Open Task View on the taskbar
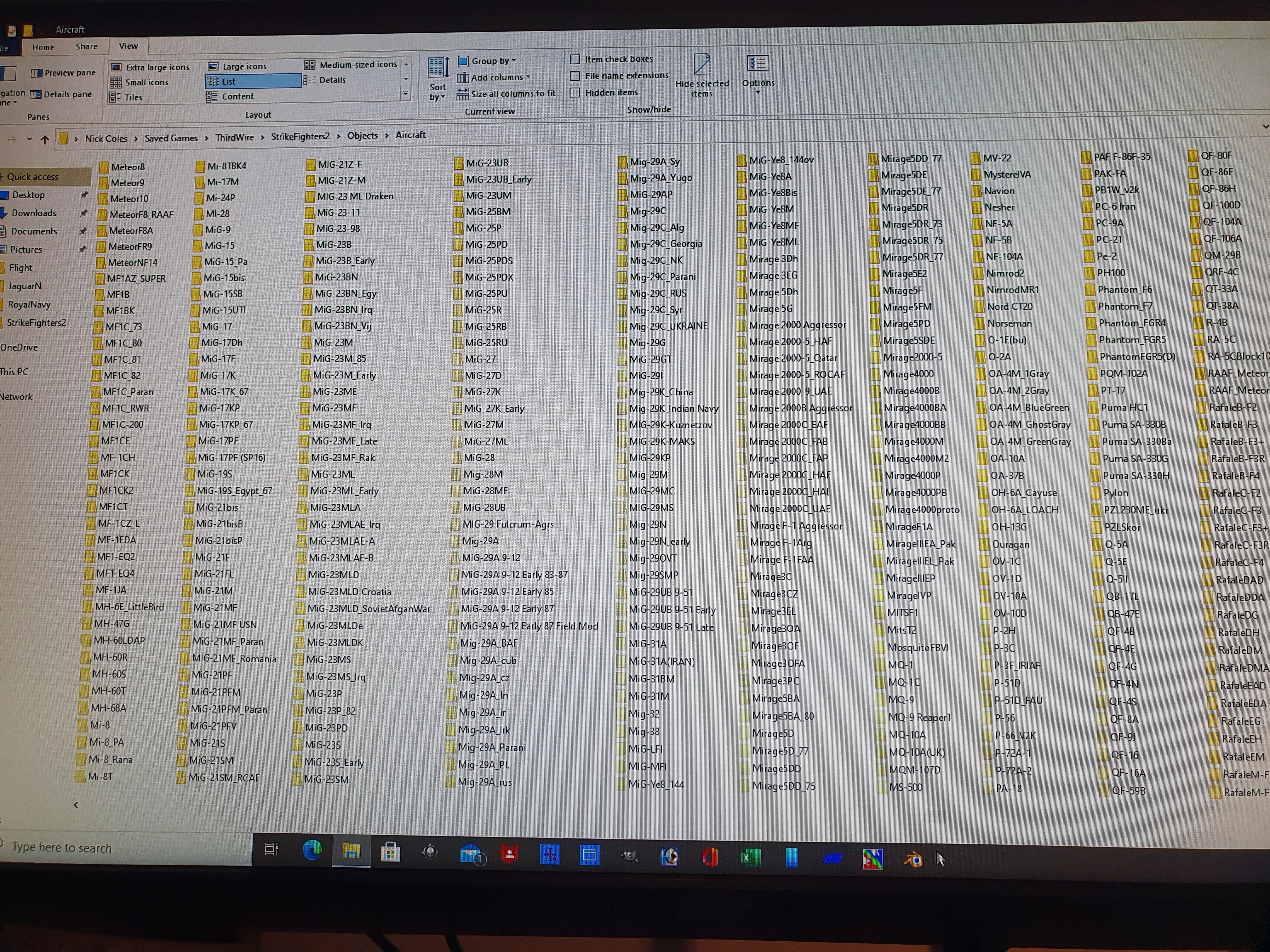The image size is (1270, 952). pos(271,849)
